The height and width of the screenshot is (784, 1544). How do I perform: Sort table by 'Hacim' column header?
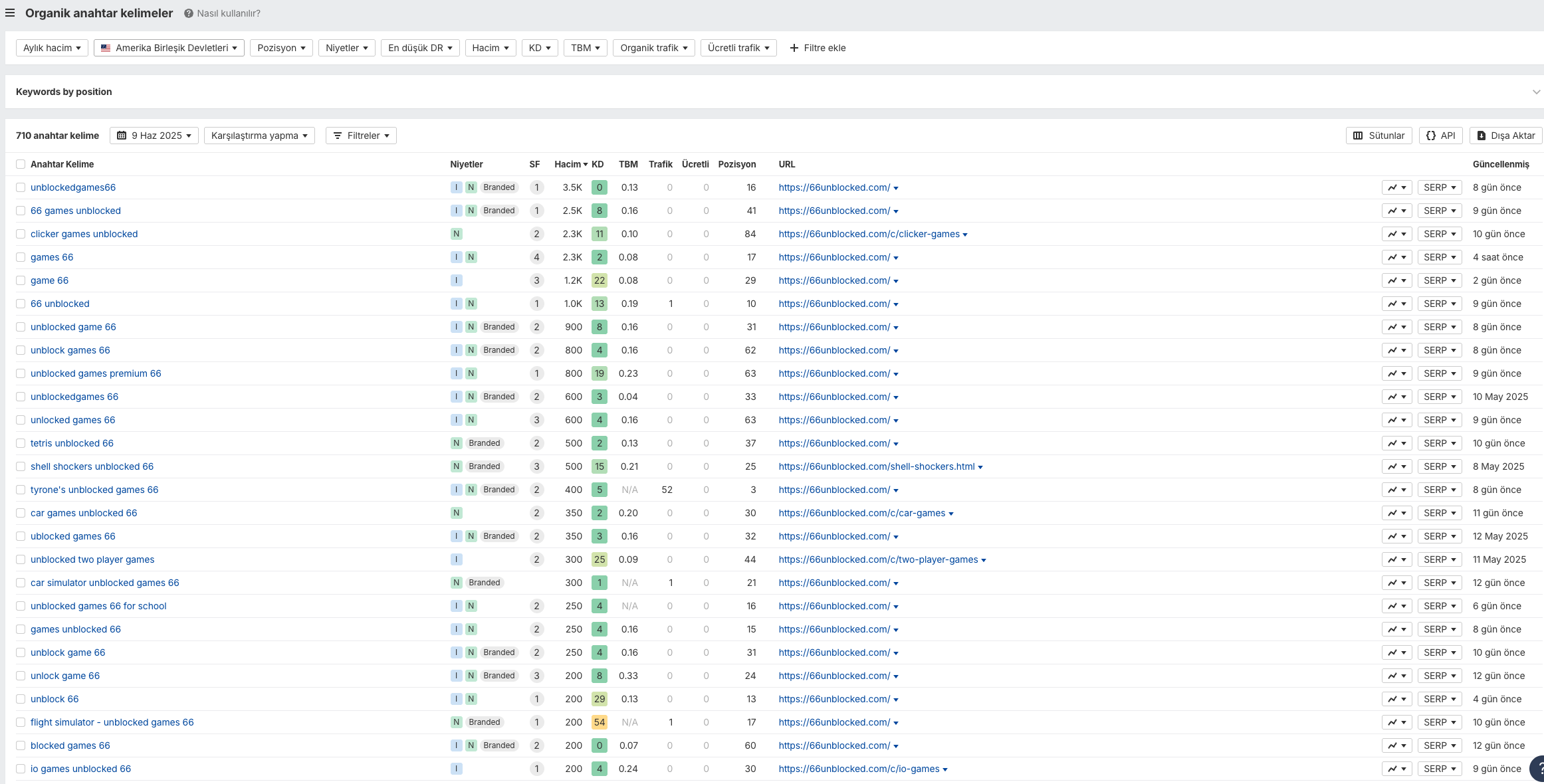570,164
